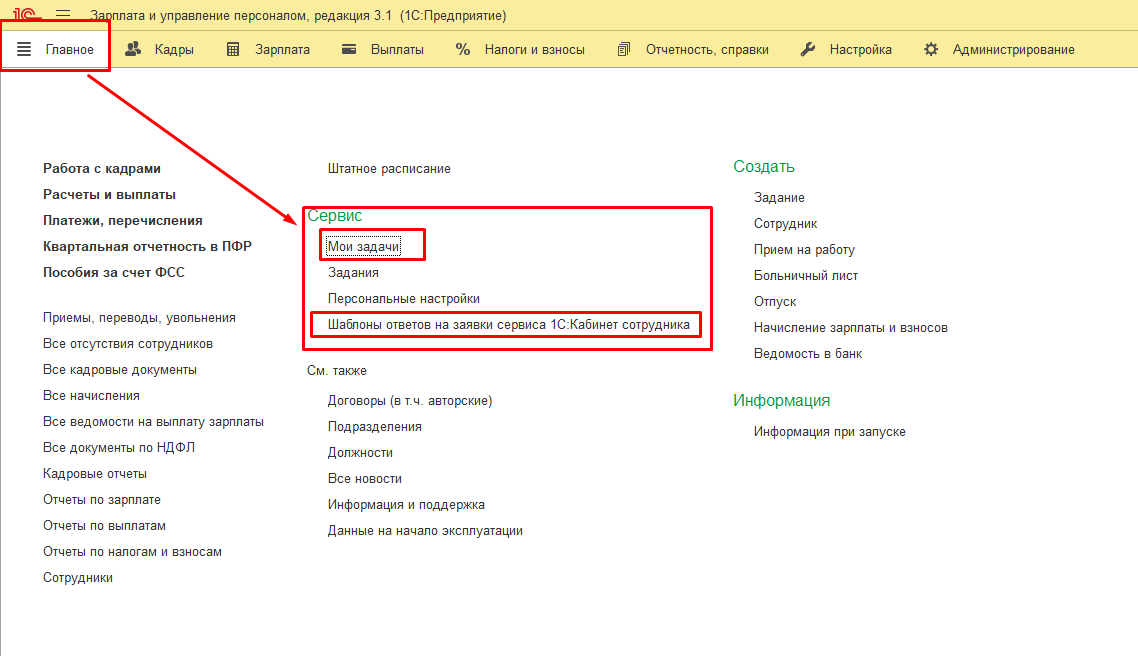Click the percent icon for Налоги и взносы
The image size is (1138, 656).
point(462,49)
